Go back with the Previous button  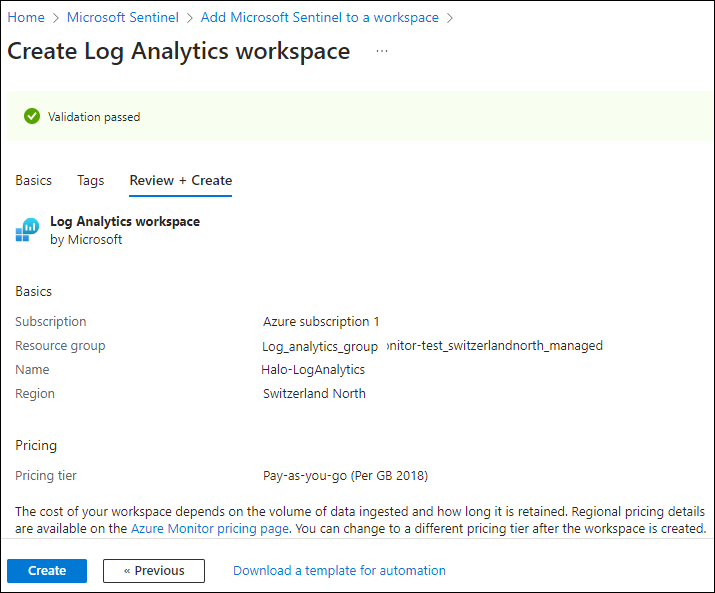(154, 571)
